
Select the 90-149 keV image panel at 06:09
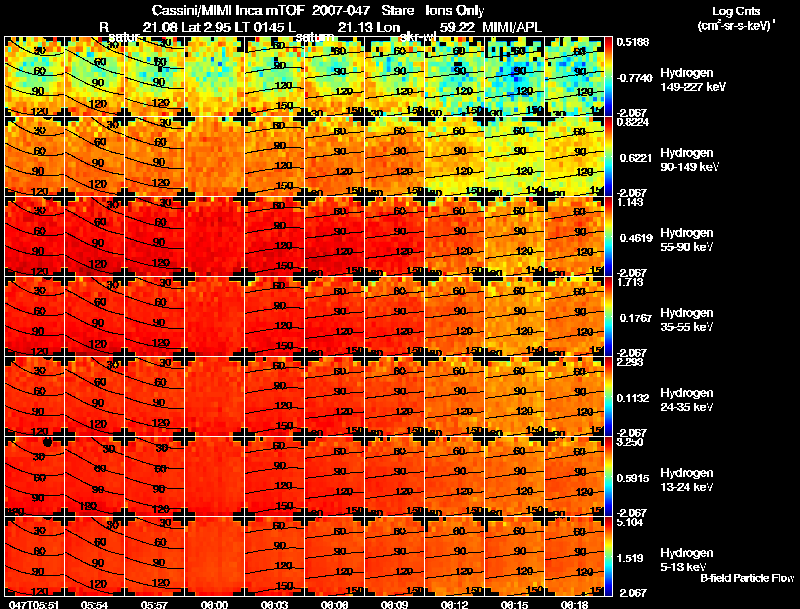394,157
